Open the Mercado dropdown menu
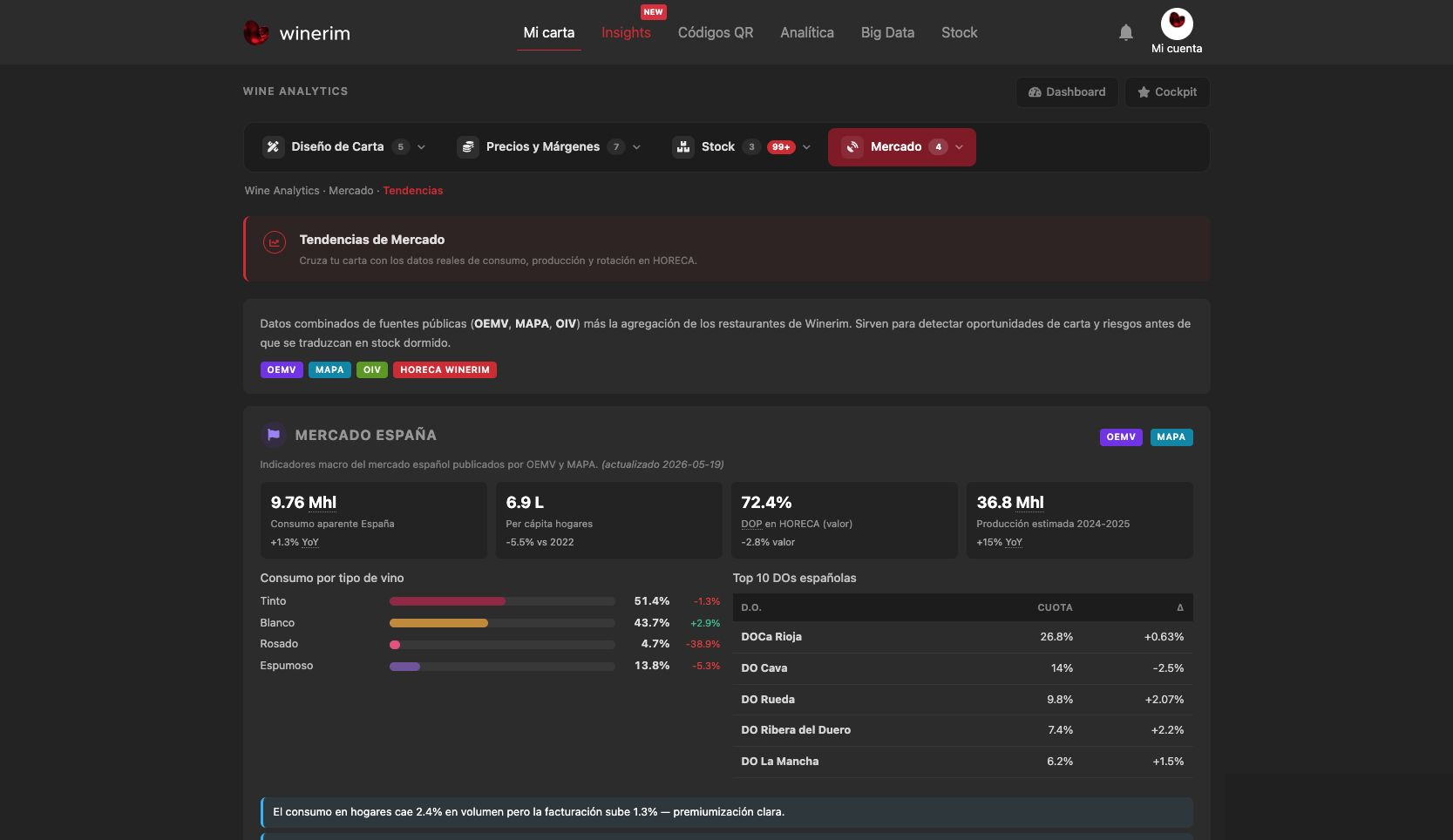This screenshot has height=840, width=1453. [901, 146]
